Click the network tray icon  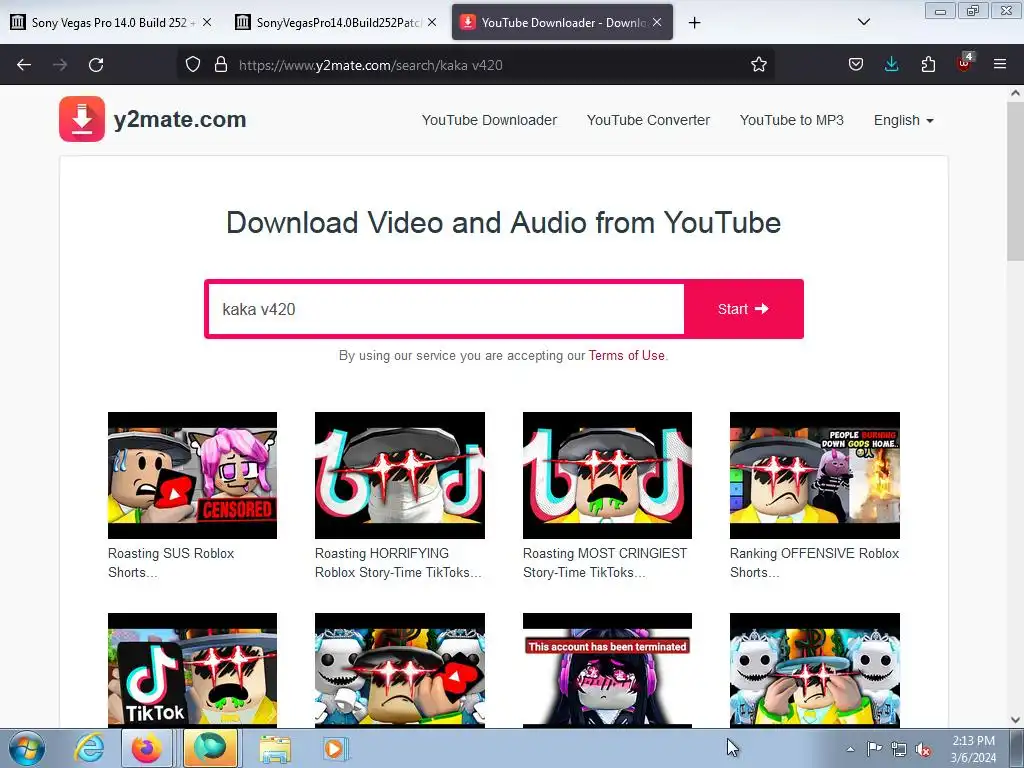coord(899,750)
